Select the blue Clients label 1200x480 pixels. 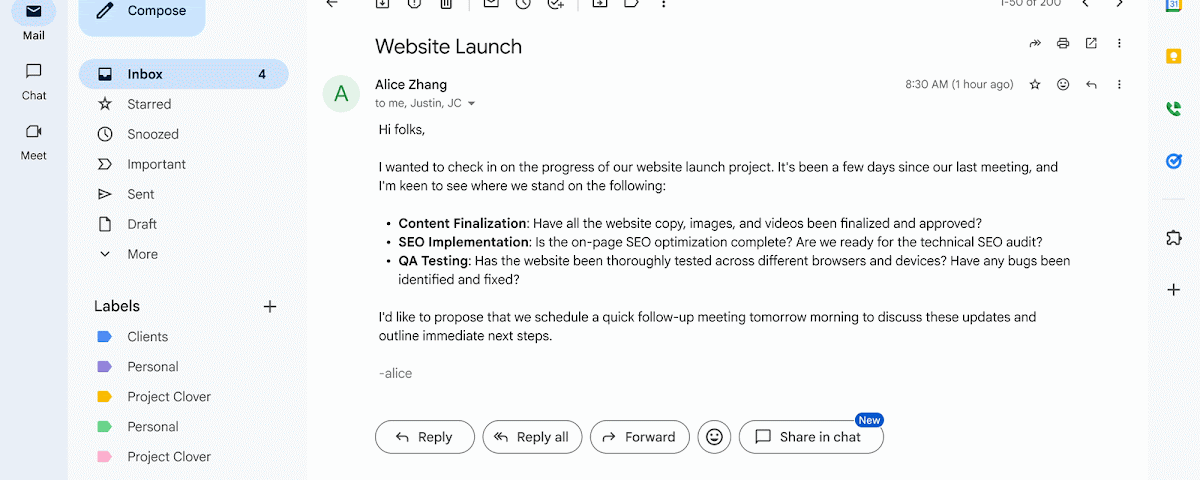point(147,337)
